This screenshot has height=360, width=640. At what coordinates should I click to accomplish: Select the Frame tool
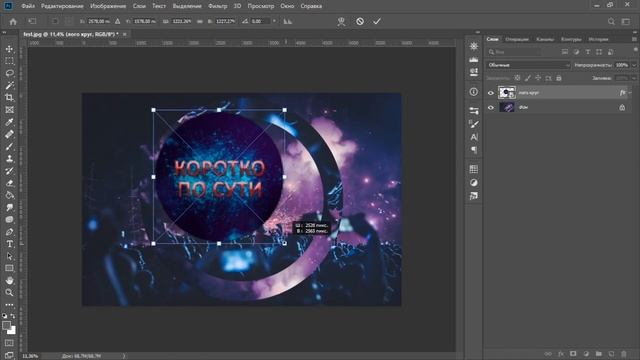(x=9, y=110)
